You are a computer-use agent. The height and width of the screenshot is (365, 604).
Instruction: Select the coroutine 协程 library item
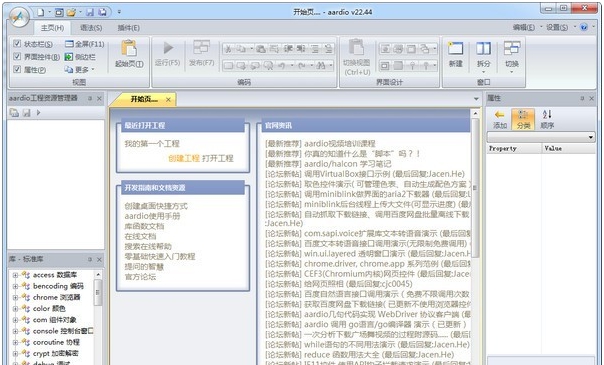[56, 342]
